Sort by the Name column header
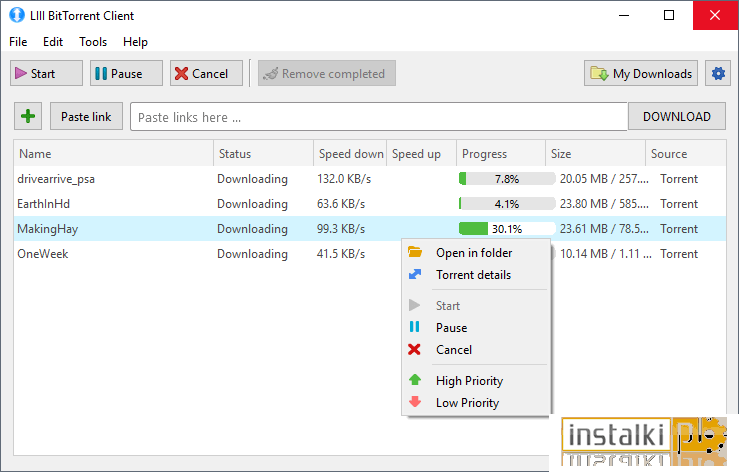The image size is (739, 472). click(114, 154)
